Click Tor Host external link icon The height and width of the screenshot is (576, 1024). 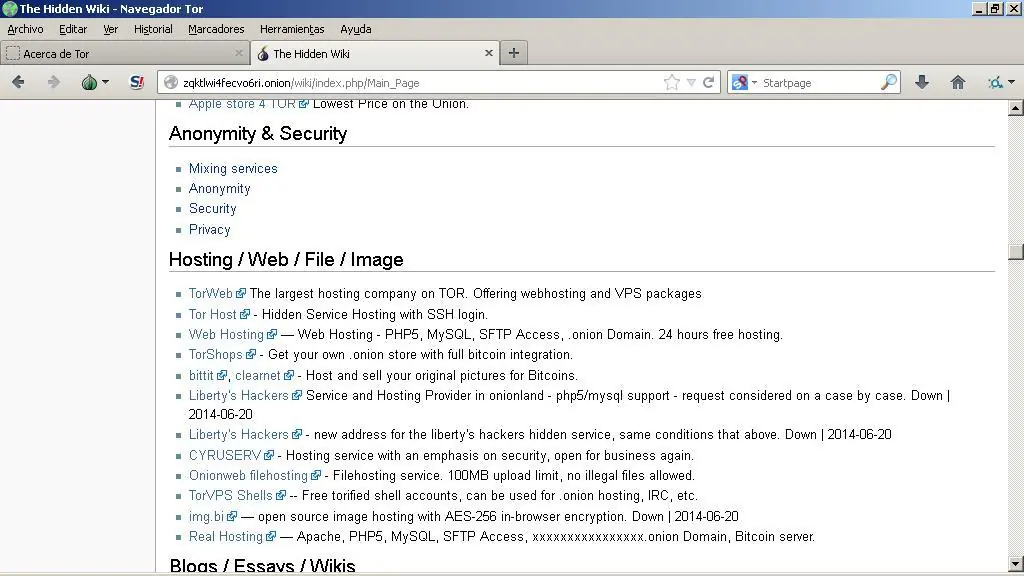pos(245,314)
